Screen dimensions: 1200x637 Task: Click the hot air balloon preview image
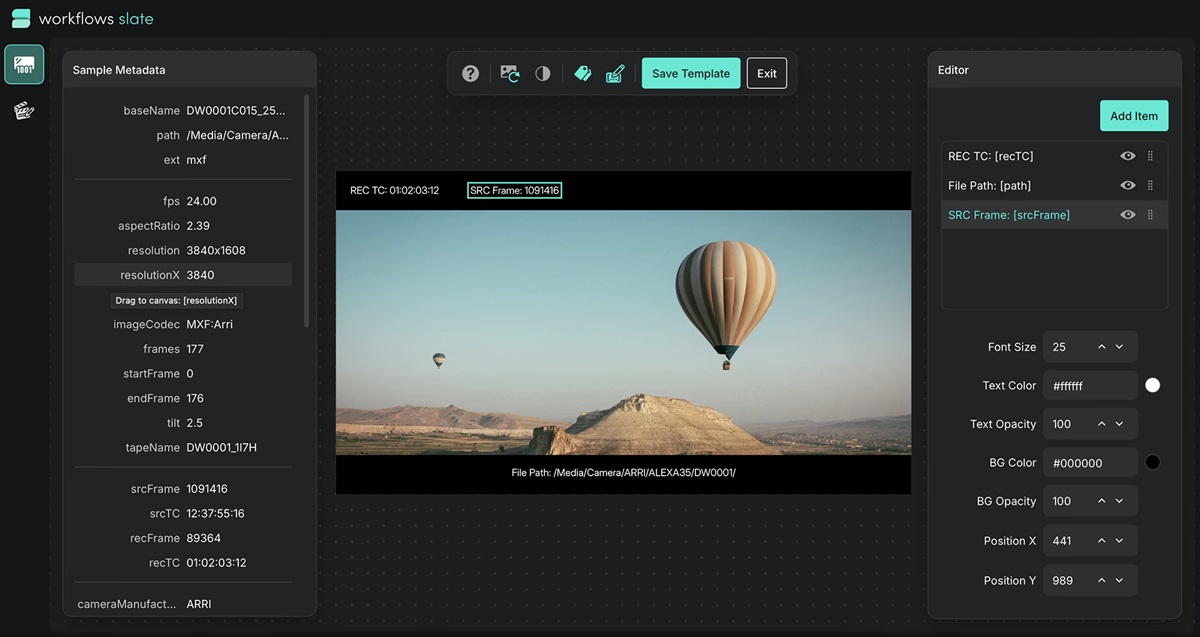pyautogui.click(x=623, y=332)
